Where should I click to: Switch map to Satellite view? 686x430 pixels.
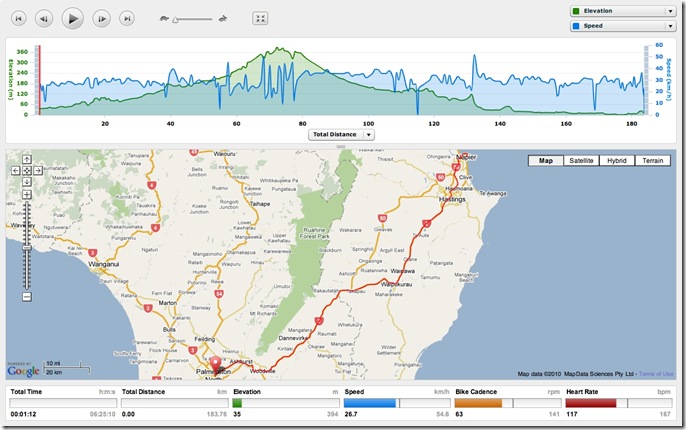coord(580,161)
